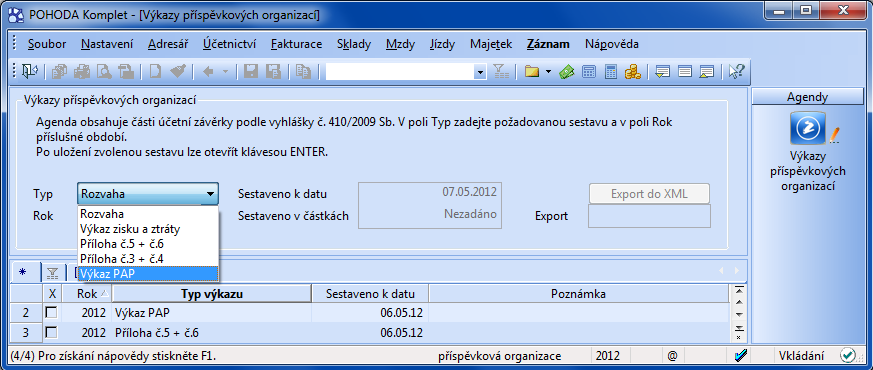Open the Sklady menu
This screenshot has width=873, height=370.
pos(354,44)
